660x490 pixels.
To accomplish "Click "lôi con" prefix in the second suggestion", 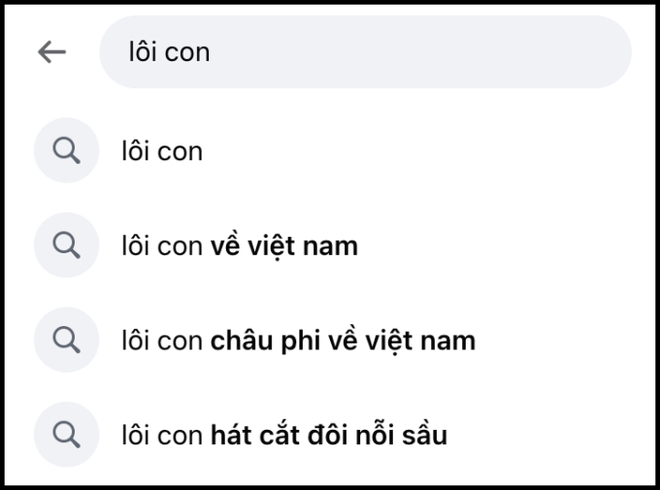I will pyautogui.click(x=160, y=245).
